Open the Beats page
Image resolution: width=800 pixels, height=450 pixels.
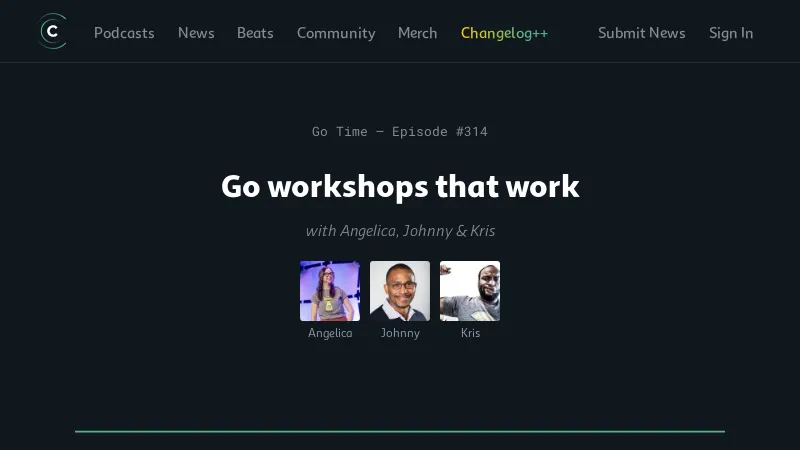[x=255, y=33]
